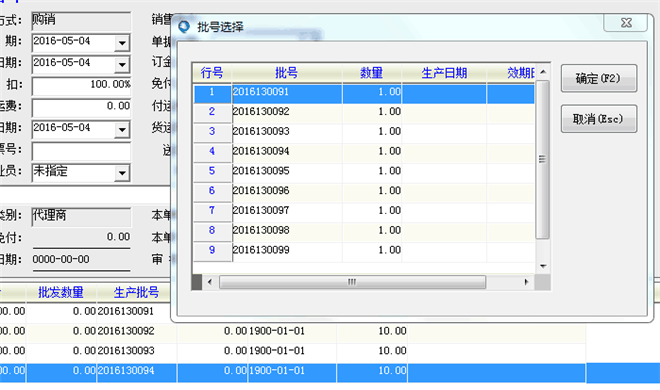The height and width of the screenshot is (390, 660).
Task: Click the 批发数量 column header
Action: coord(61,292)
